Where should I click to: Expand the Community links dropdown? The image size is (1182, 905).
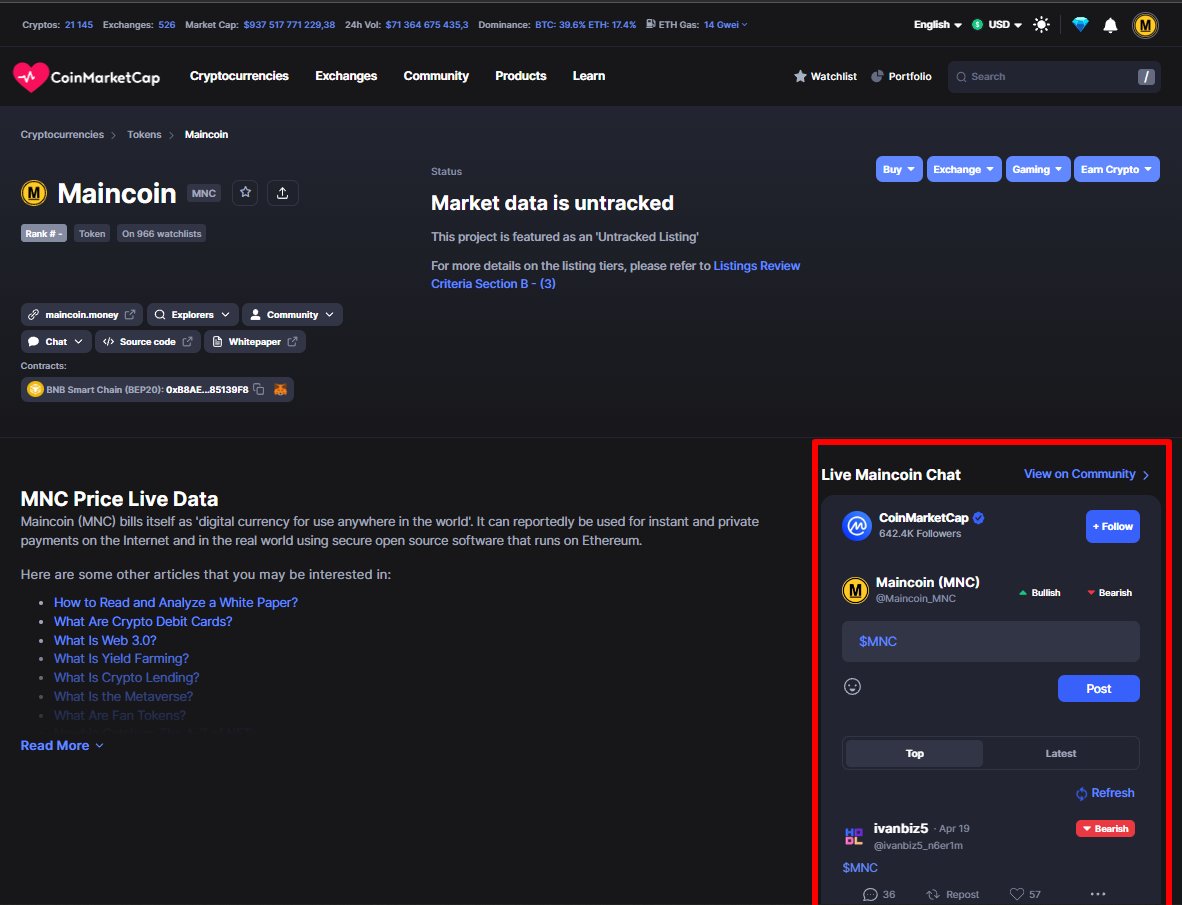[292, 315]
